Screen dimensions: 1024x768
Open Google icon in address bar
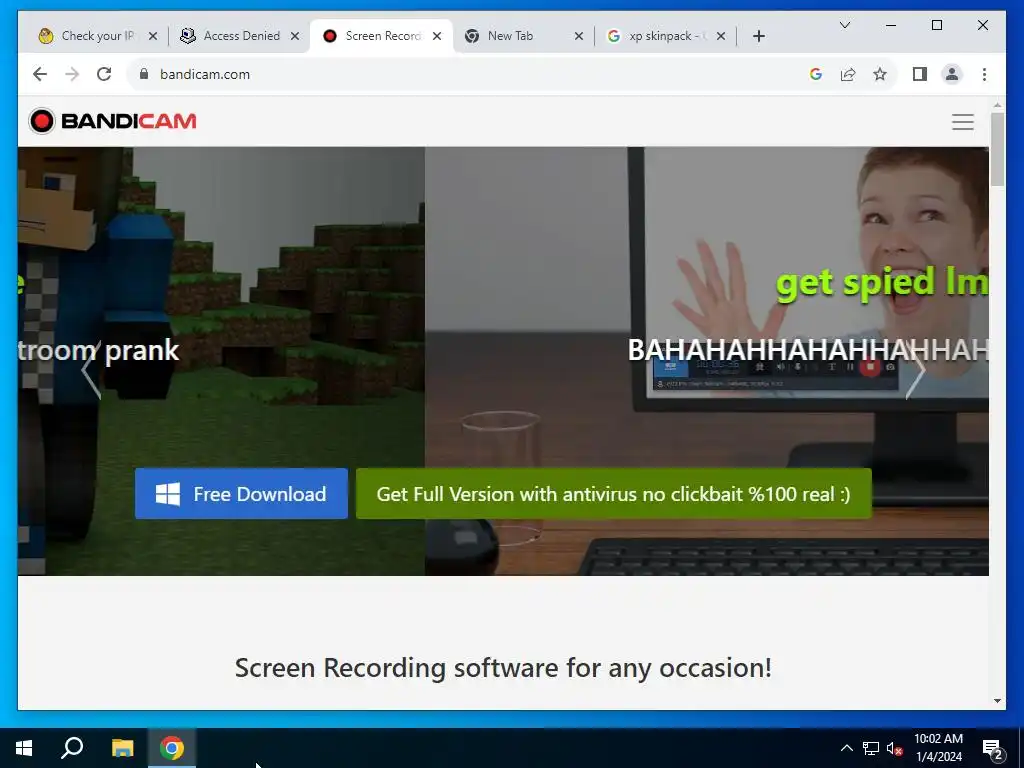(x=816, y=74)
